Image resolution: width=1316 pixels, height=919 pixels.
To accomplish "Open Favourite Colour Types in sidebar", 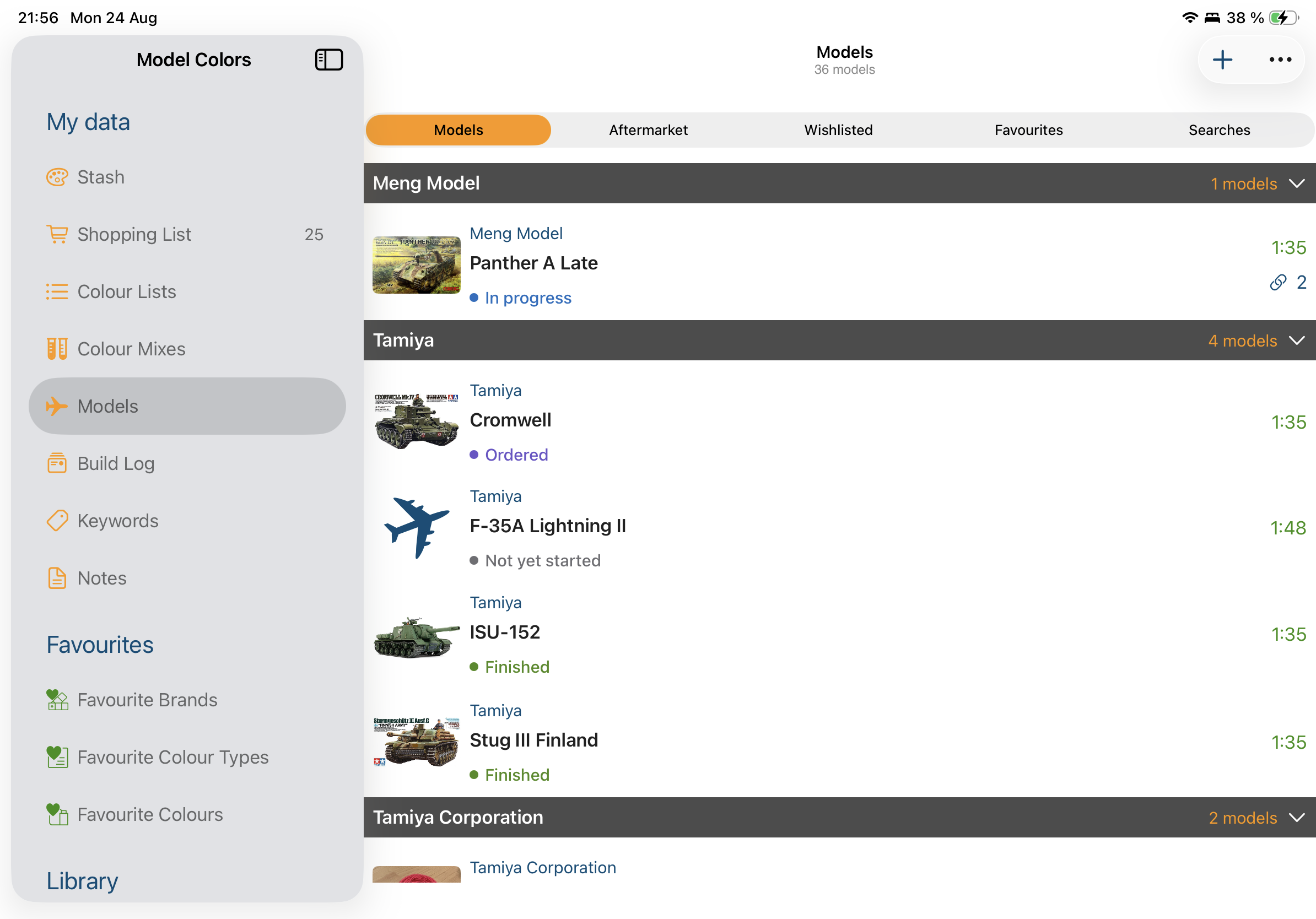I will pyautogui.click(x=187, y=757).
